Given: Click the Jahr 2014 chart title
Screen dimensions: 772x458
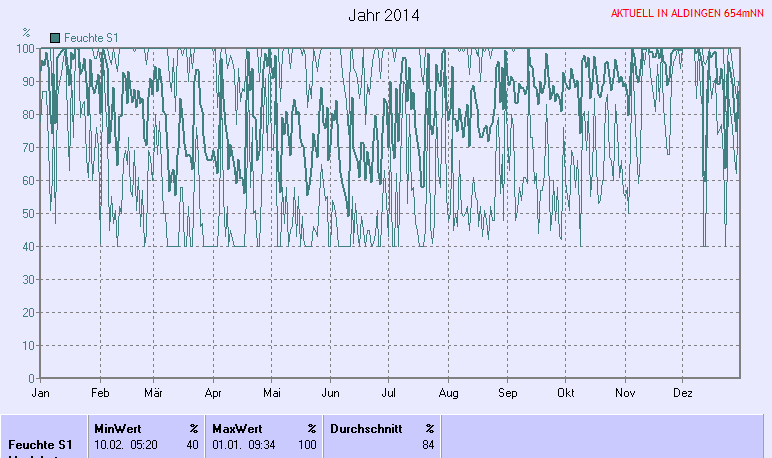Looking at the screenshot, I should coord(384,16).
